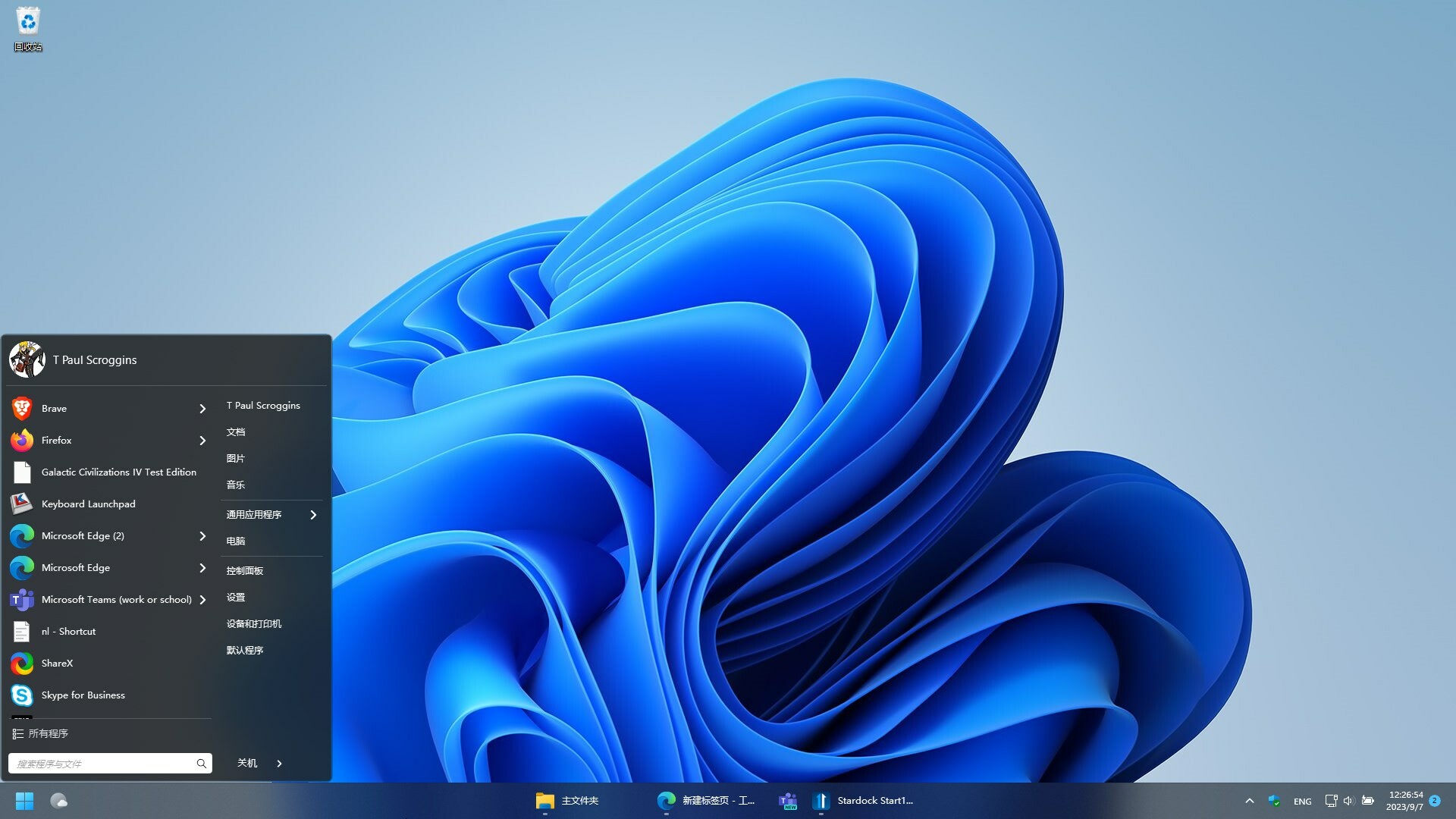Open 控制面板 menu entry
Screen dimensions: 1456x819
tap(244, 571)
